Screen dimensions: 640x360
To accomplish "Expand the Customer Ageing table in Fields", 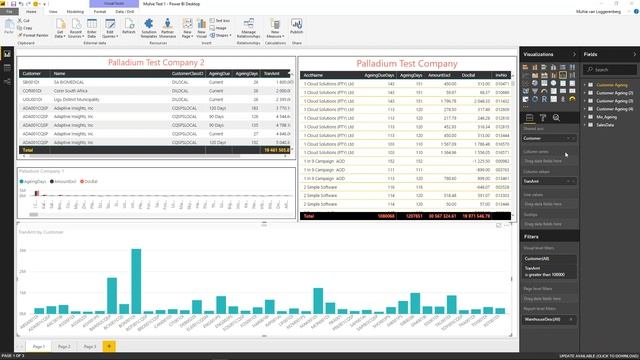I will [585, 85].
